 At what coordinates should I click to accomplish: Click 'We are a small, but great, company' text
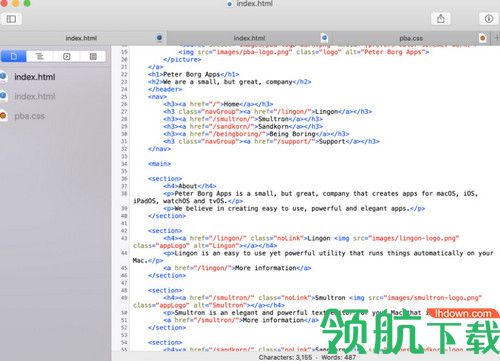(x=228, y=82)
